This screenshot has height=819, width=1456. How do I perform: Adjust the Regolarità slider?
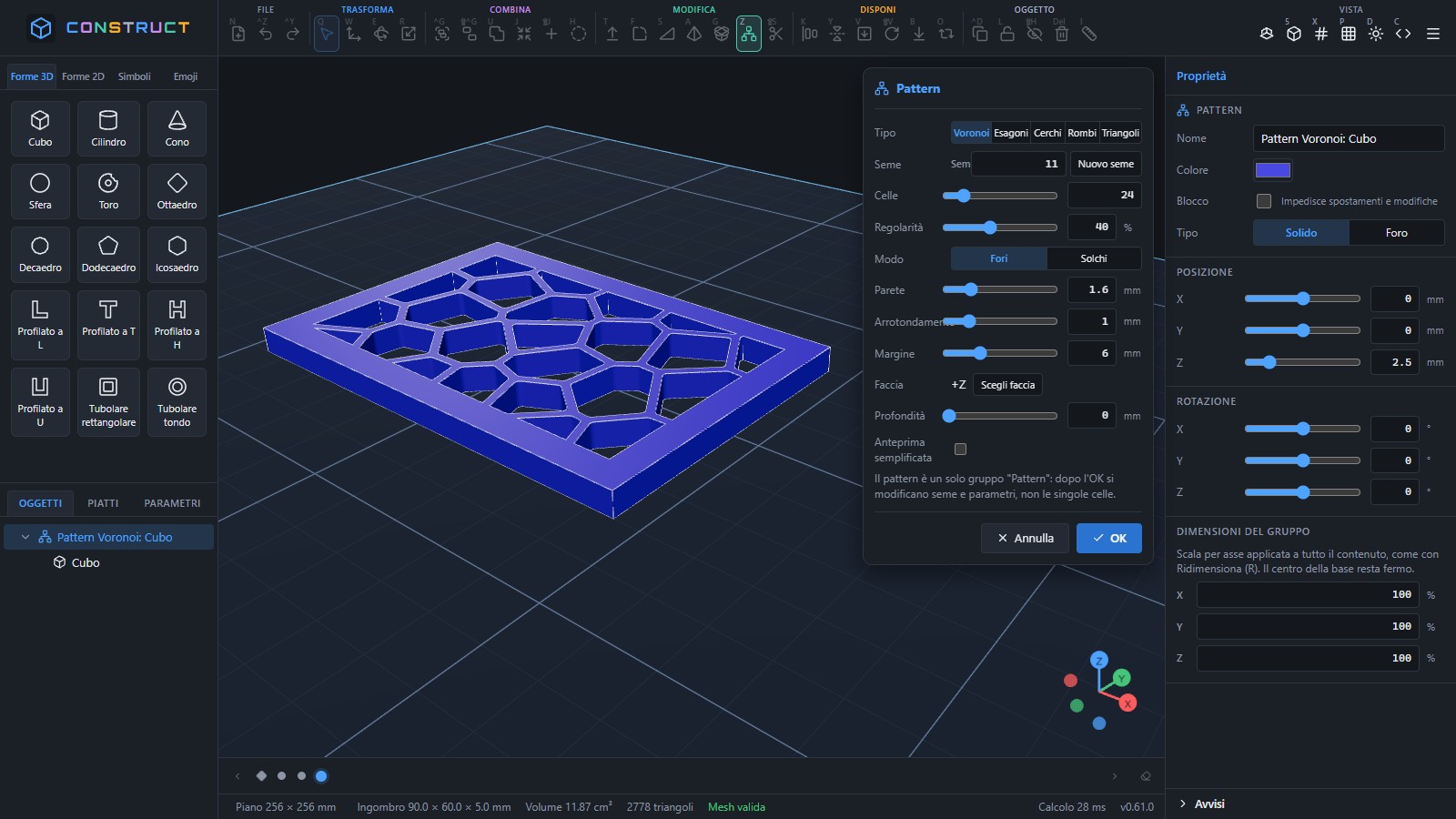999,227
